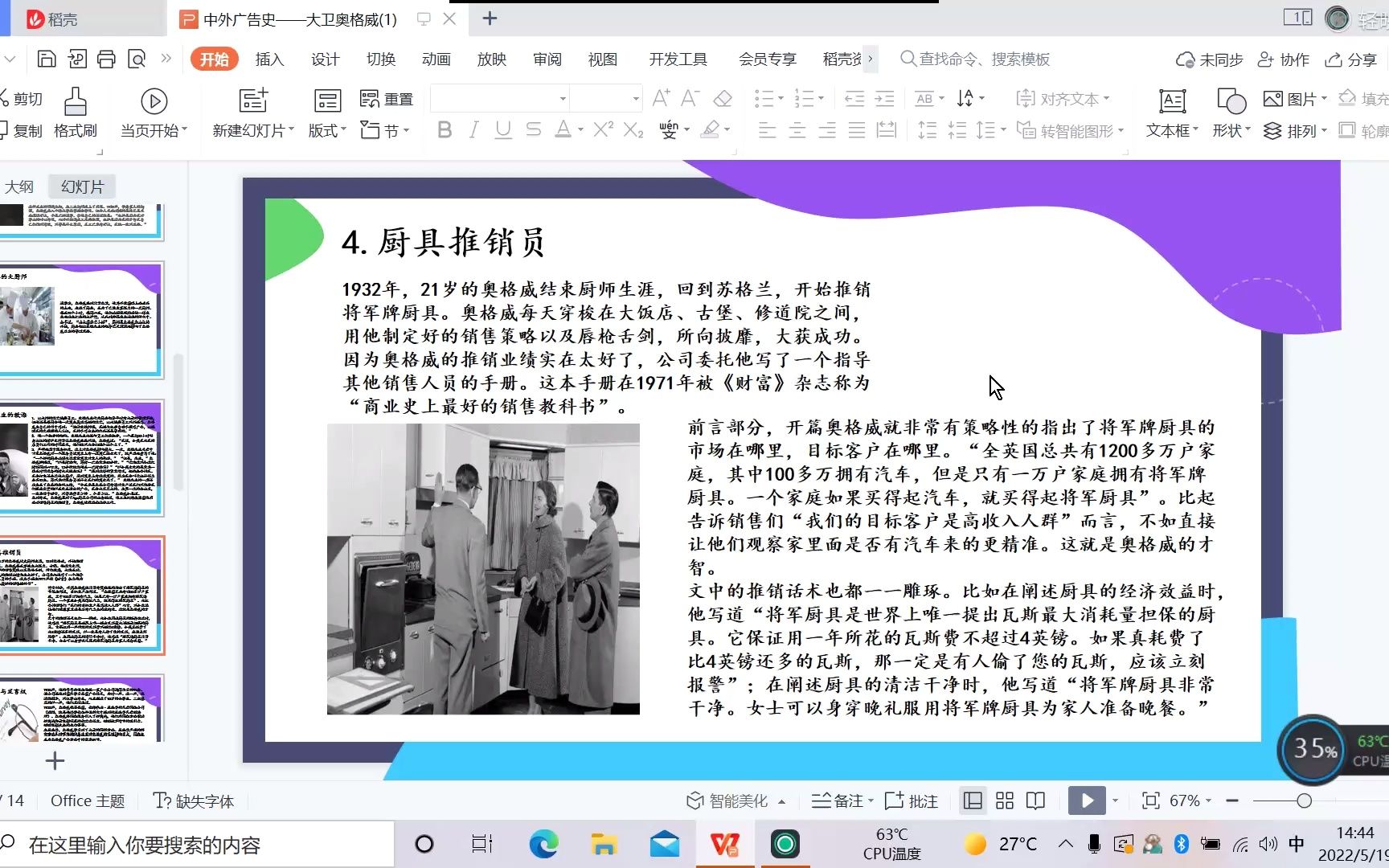This screenshot has width=1389, height=868.
Task: Click the Print icon in quick toolbar
Action: coord(106,59)
